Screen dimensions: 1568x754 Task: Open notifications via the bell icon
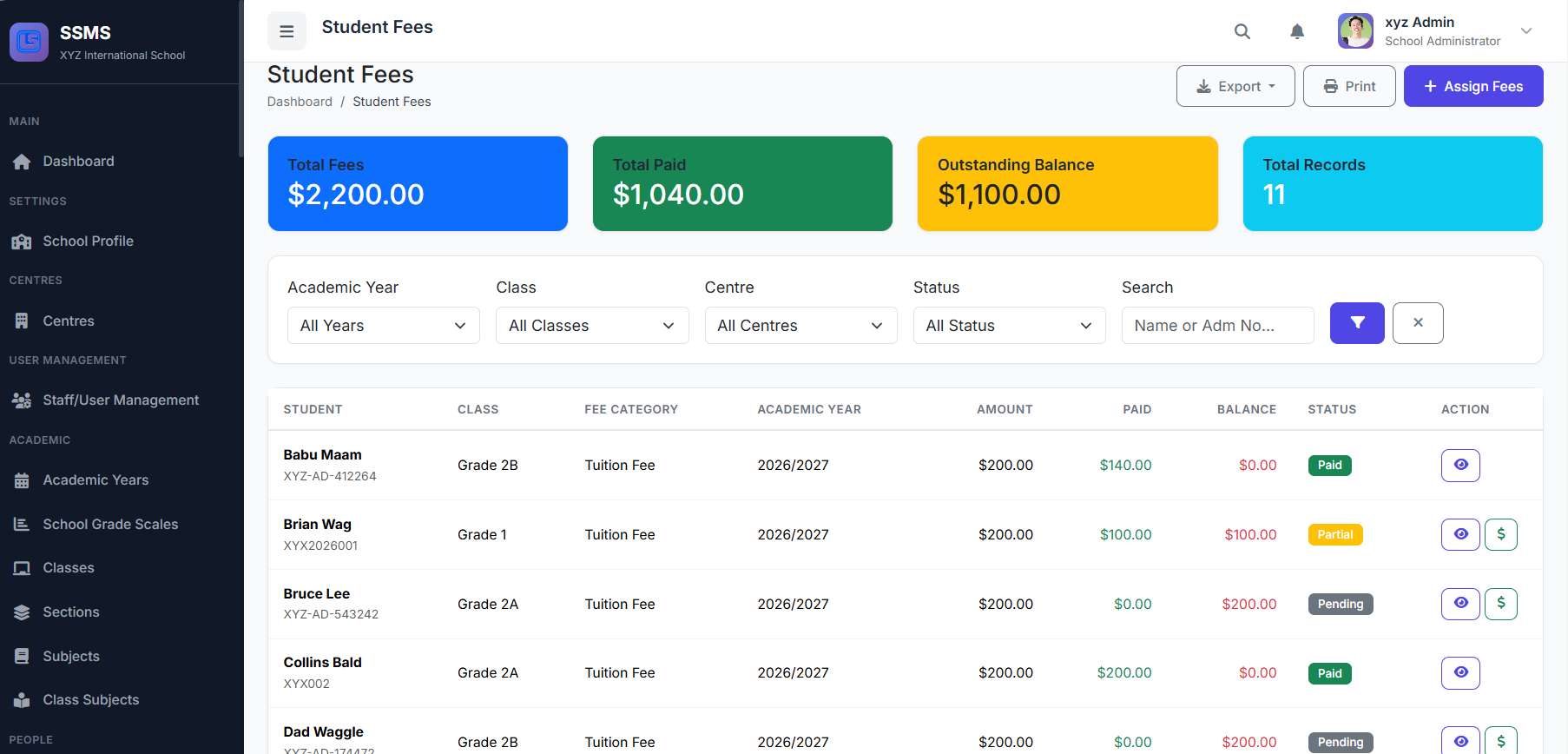click(1297, 31)
